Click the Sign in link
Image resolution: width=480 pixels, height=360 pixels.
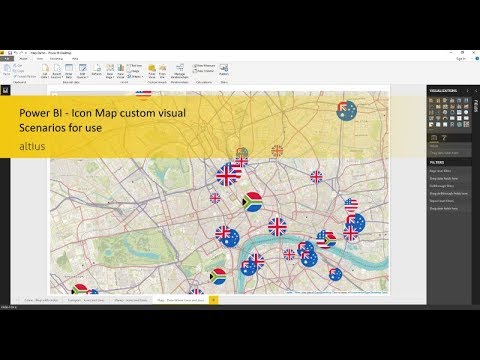[461, 59]
